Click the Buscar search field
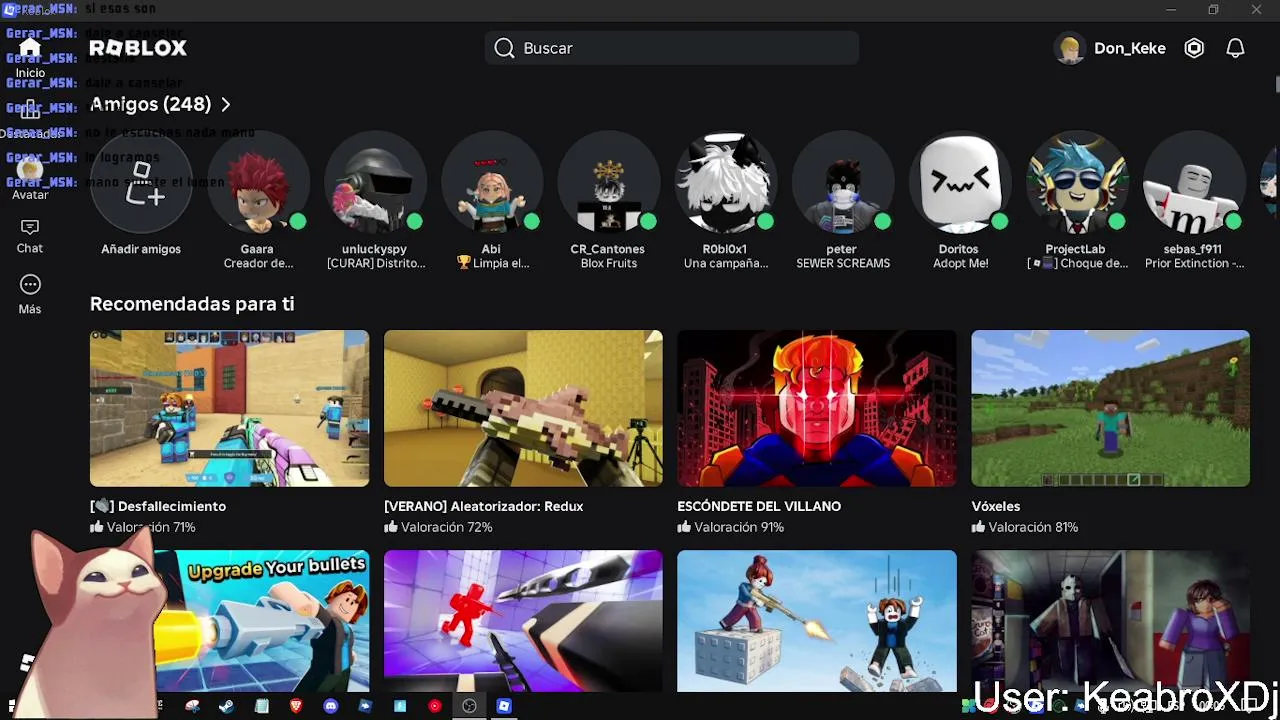The width and height of the screenshot is (1280, 720). (672, 48)
